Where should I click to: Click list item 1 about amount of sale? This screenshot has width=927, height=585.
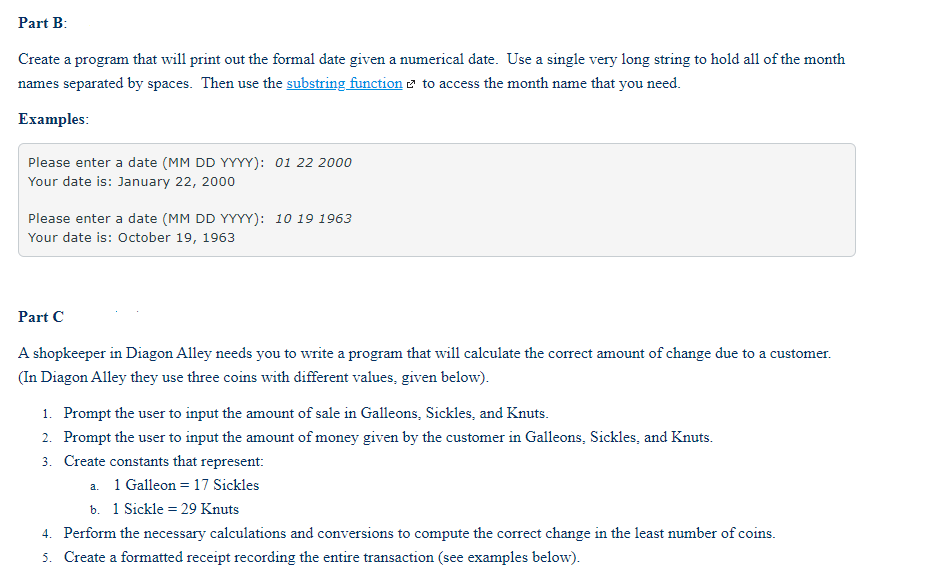[x=306, y=413]
